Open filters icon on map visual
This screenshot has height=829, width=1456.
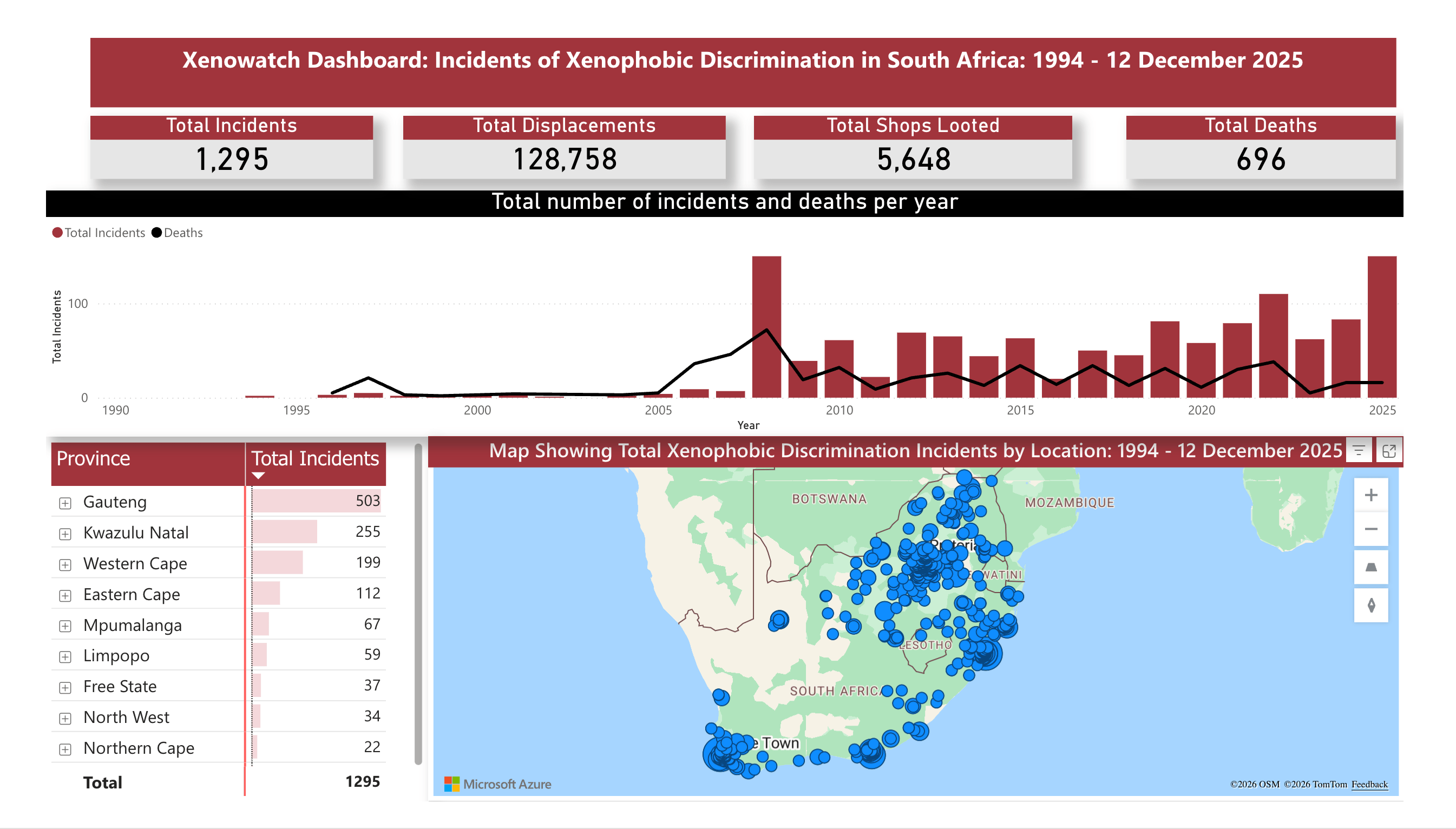[1358, 451]
